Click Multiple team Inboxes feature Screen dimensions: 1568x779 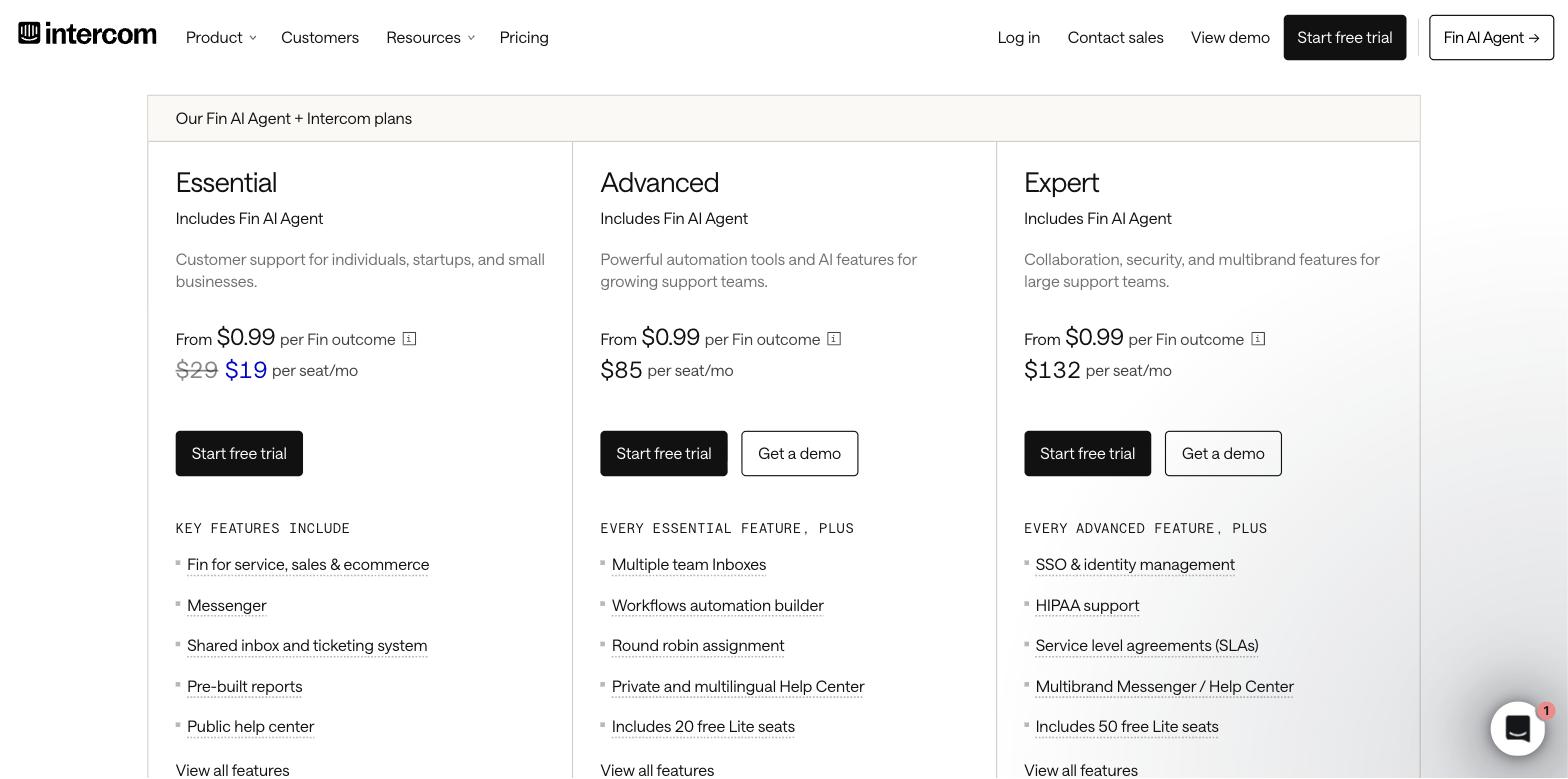pyautogui.click(x=689, y=565)
